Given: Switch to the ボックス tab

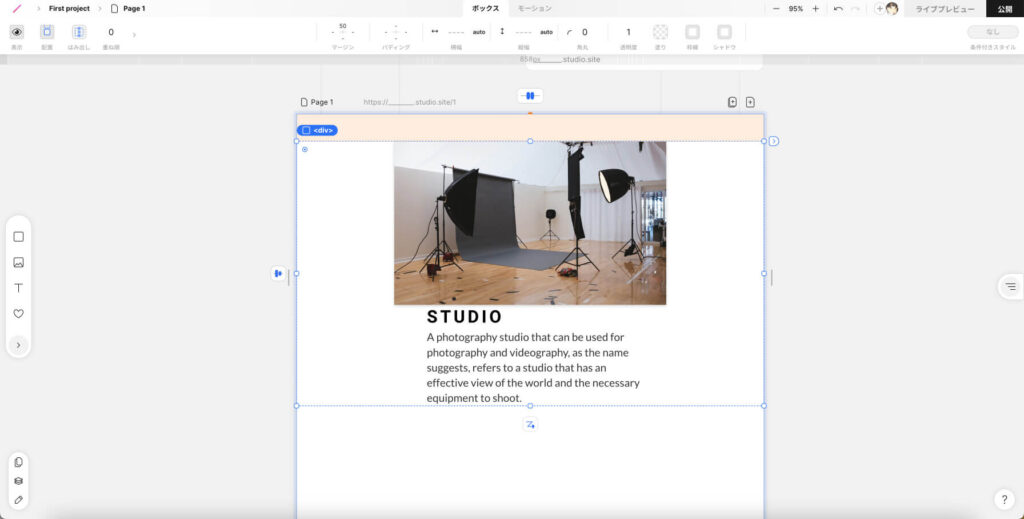Looking at the screenshot, I should (x=485, y=8).
